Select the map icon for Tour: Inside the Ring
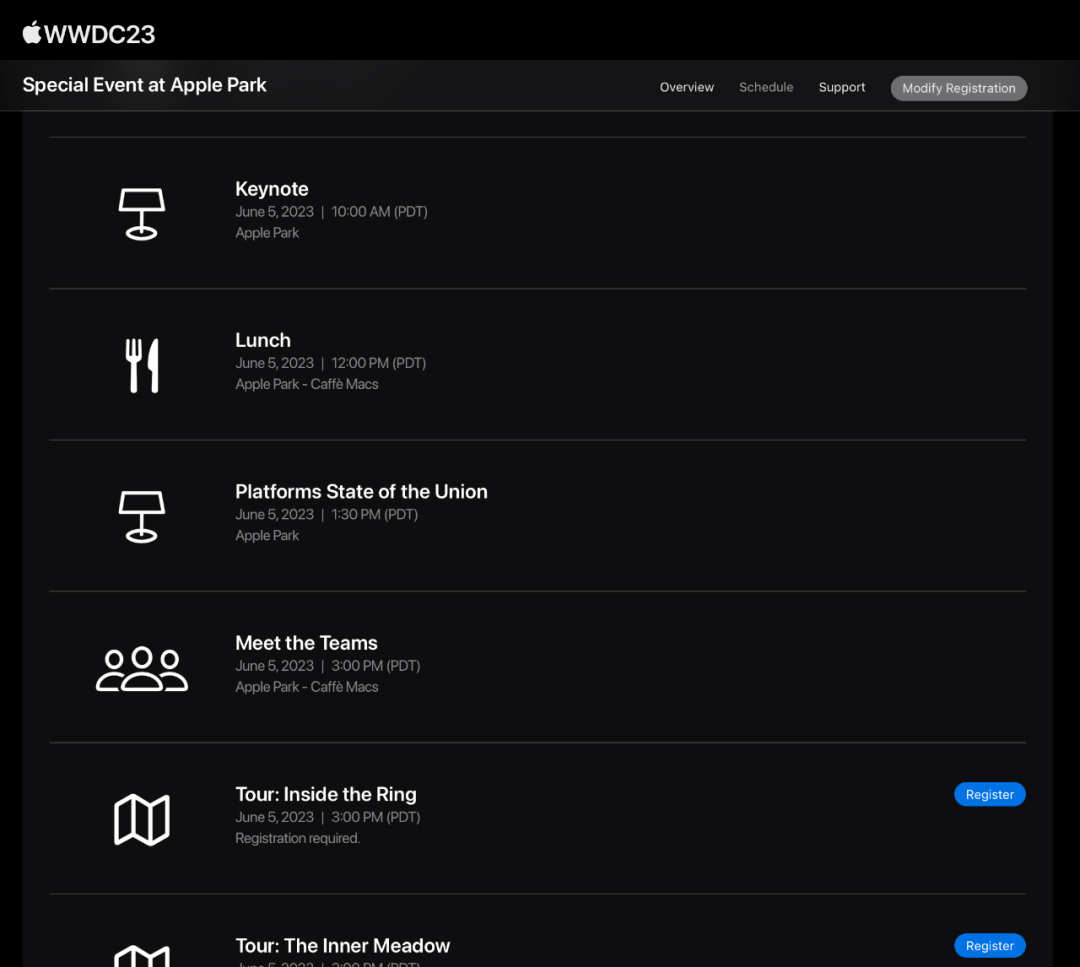The height and width of the screenshot is (967, 1080). tap(142, 818)
